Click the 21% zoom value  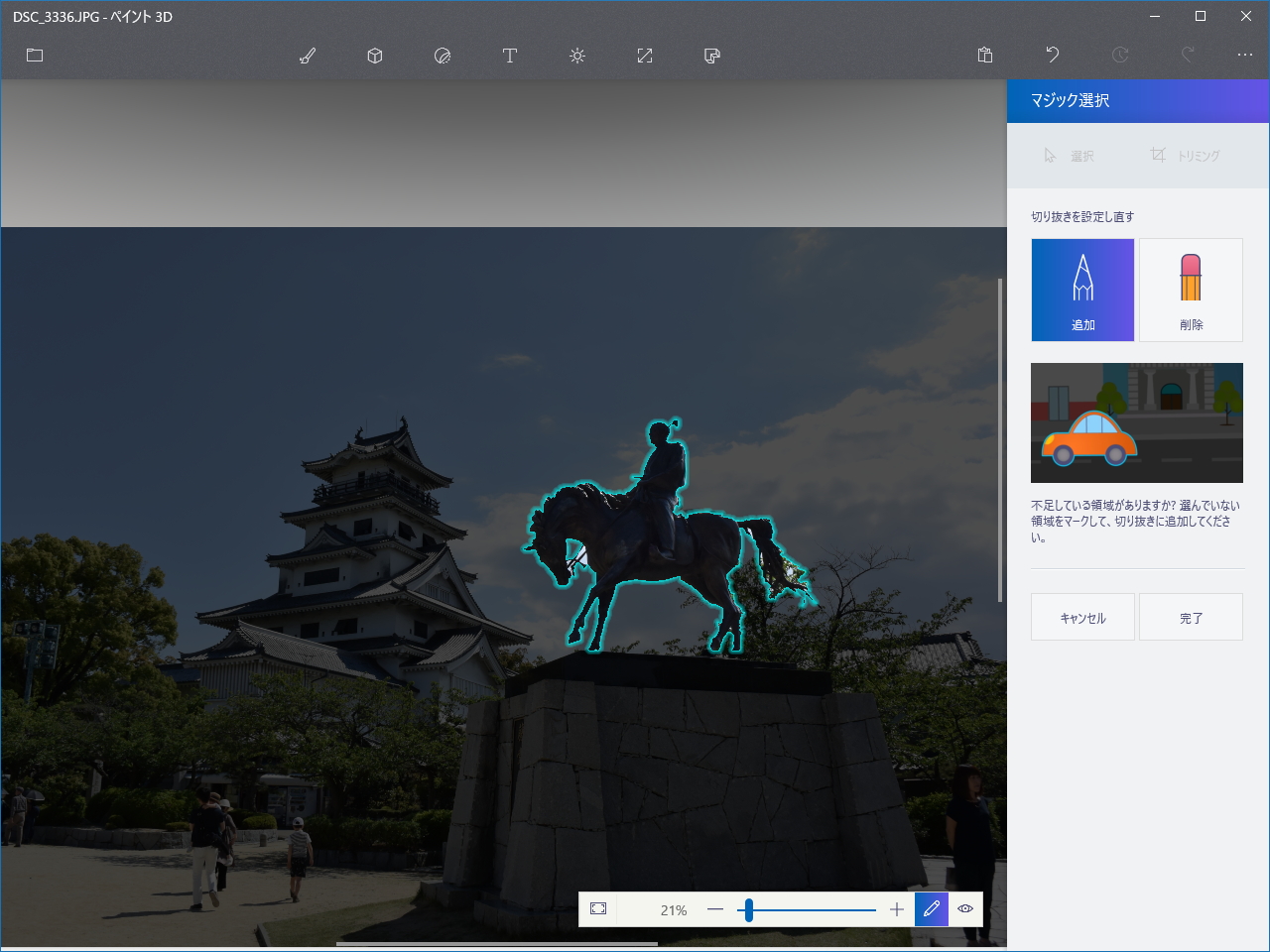pos(674,910)
